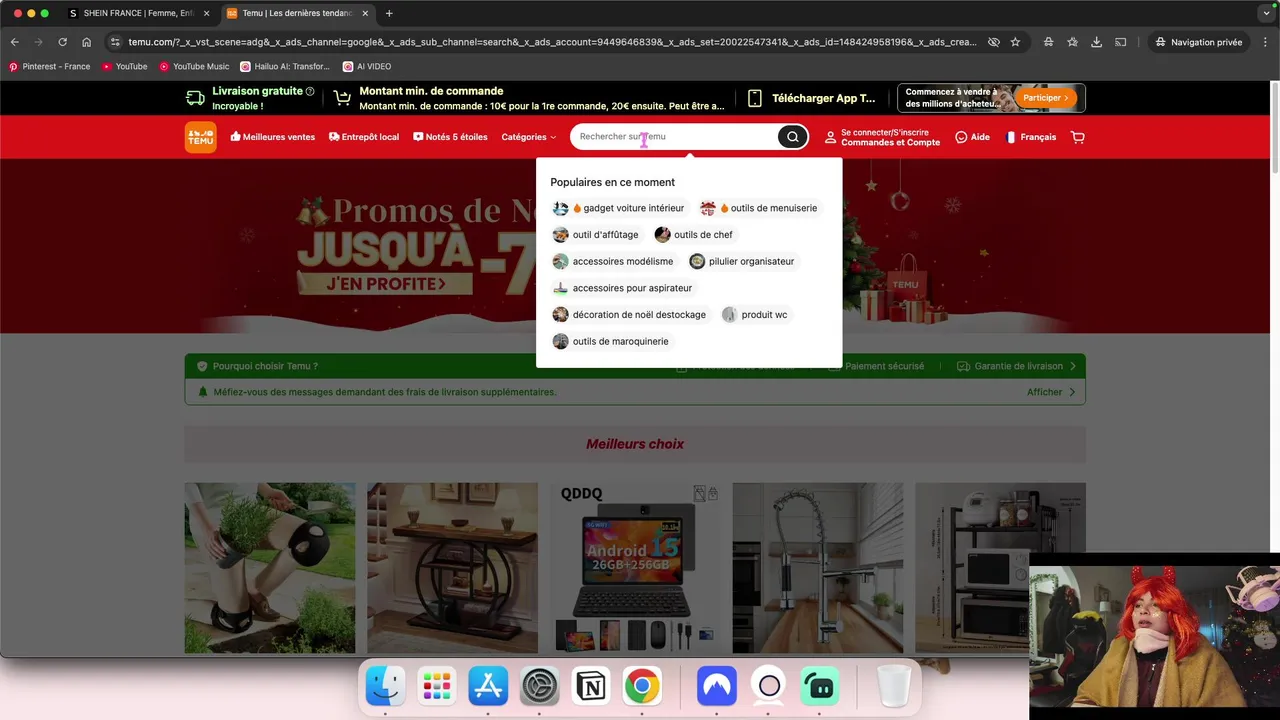Open Launchpad from the dock
1280x720 pixels.
[x=437, y=686]
